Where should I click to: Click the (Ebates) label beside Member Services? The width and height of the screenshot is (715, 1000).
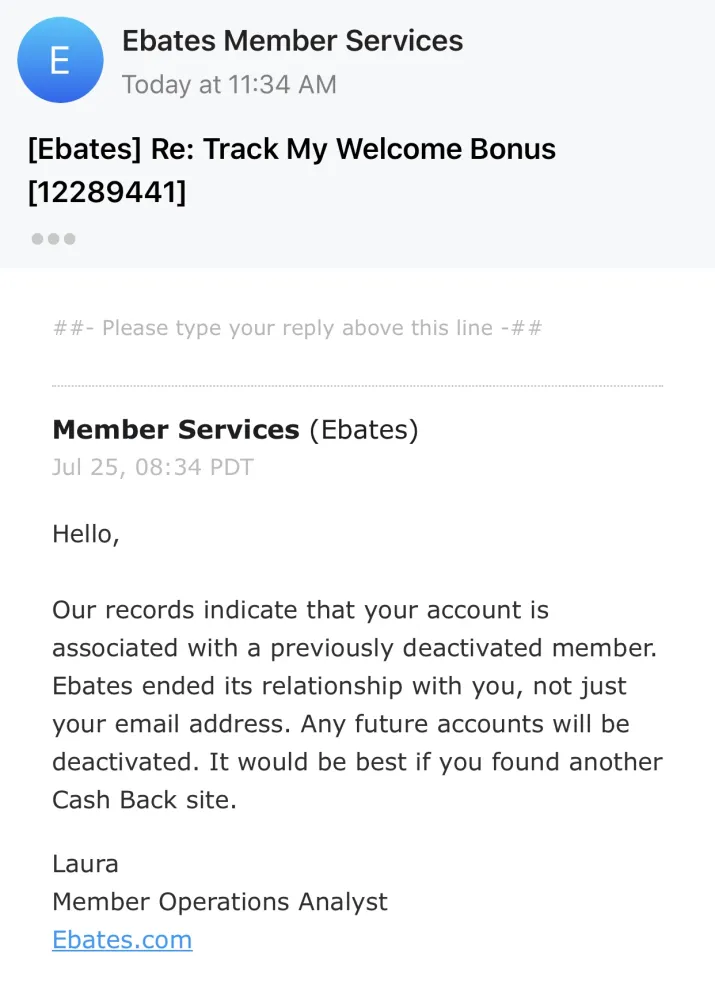point(363,430)
